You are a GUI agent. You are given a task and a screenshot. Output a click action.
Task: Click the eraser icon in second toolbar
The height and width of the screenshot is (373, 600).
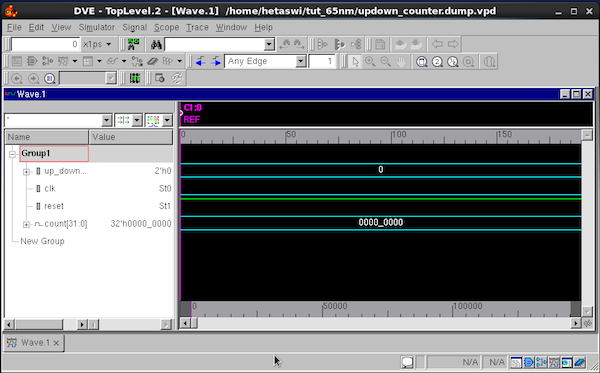(153, 61)
